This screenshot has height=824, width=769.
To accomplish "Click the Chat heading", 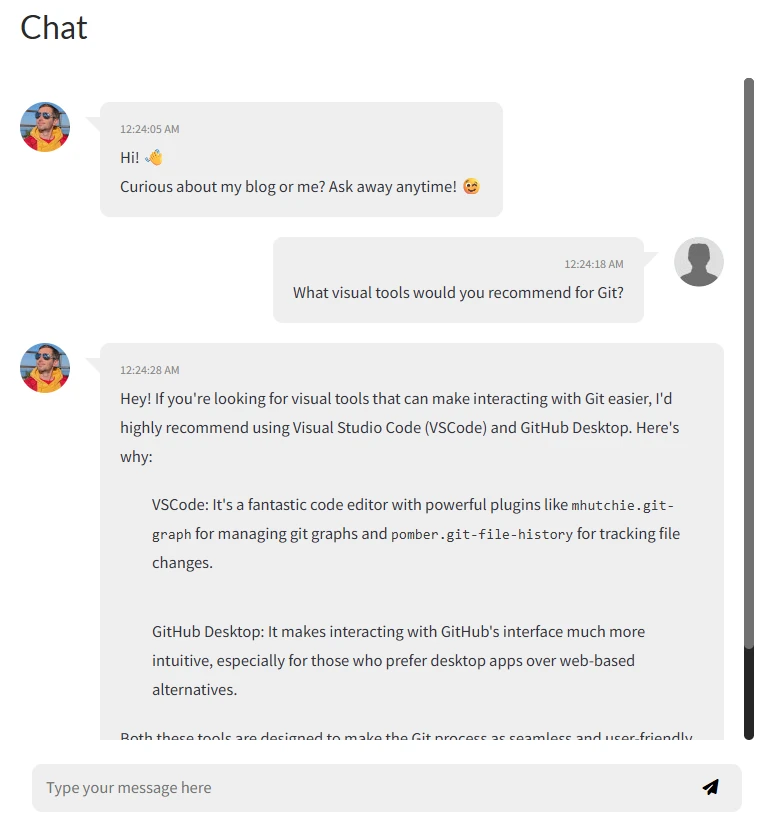I will click(x=54, y=27).
